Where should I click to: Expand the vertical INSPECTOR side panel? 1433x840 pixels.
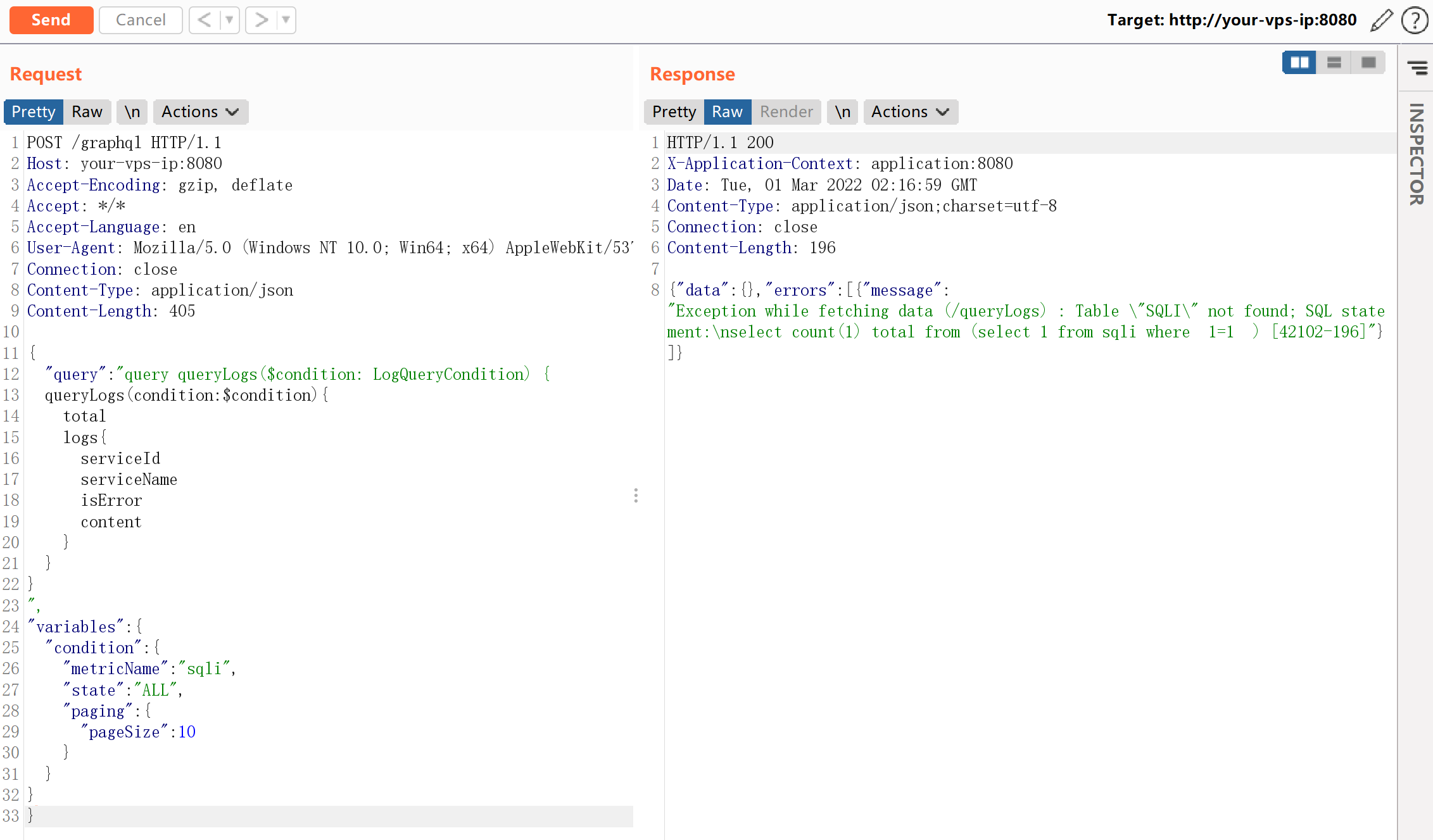point(1417,155)
